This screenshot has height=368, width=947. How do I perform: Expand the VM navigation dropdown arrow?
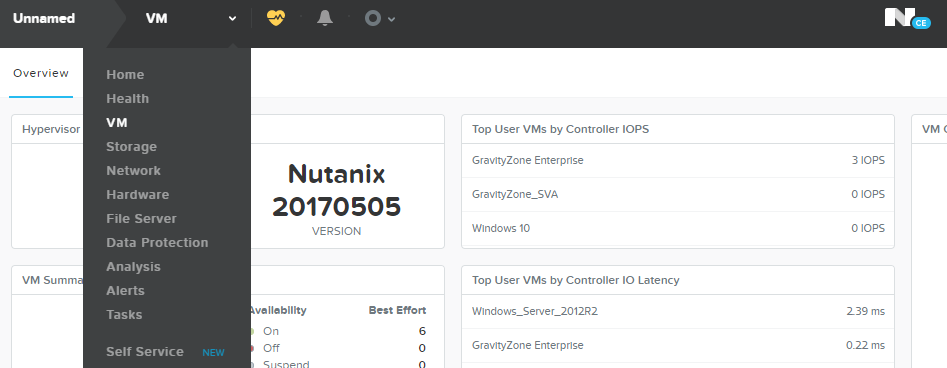pyautogui.click(x=233, y=19)
